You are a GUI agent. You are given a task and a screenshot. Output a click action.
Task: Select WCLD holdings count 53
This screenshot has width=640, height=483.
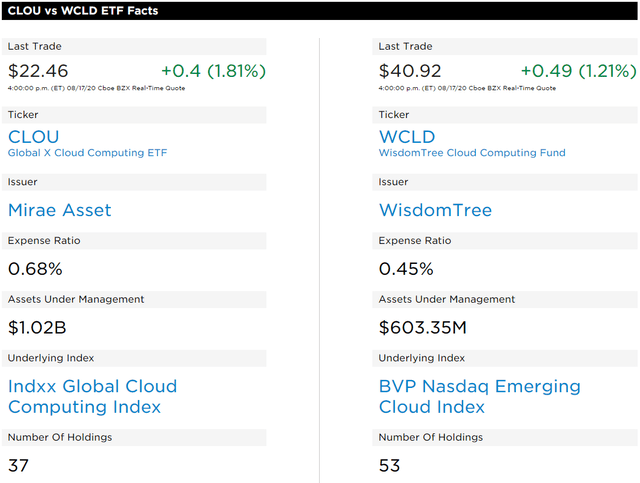click(389, 465)
